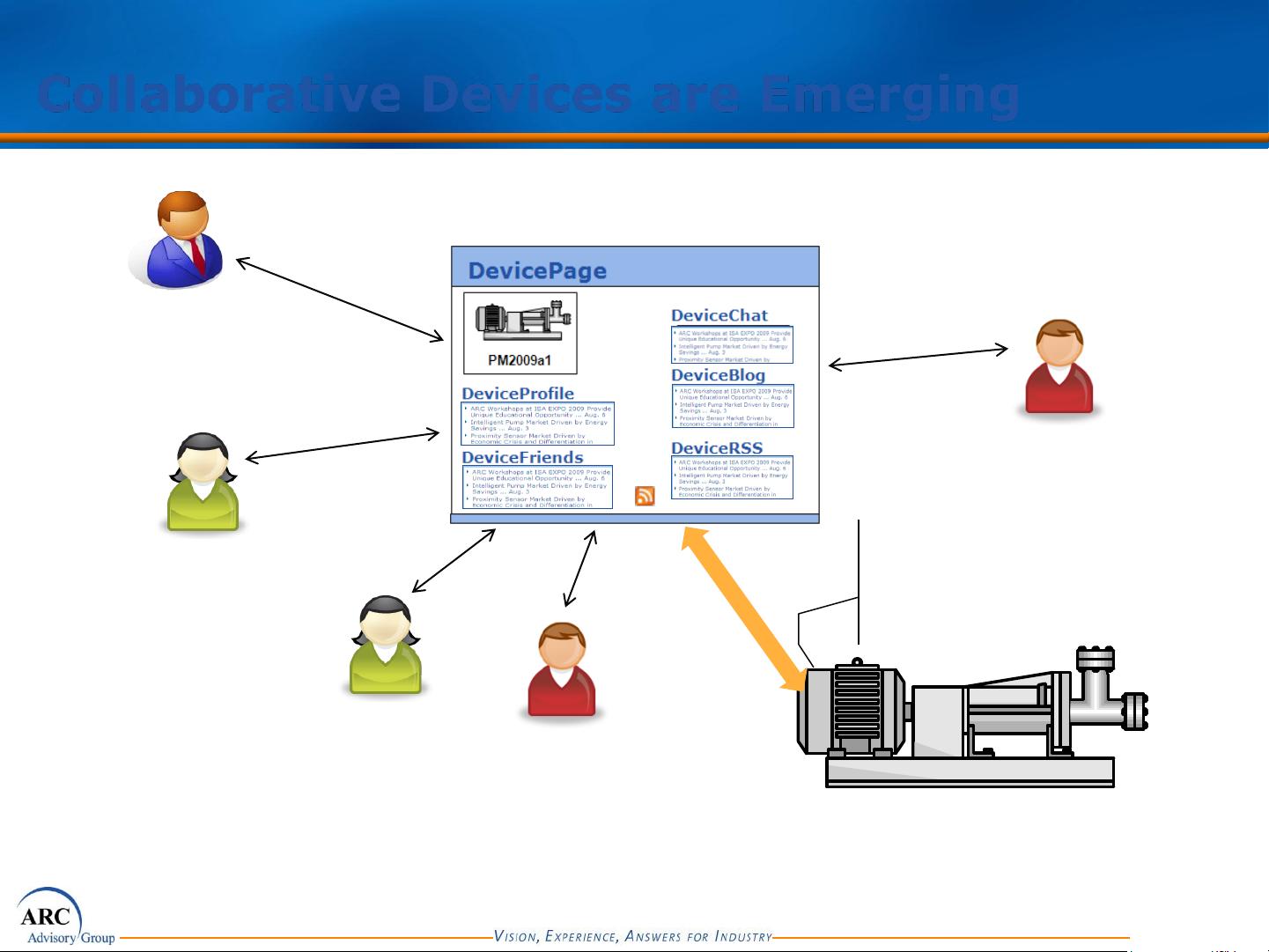1269x952 pixels.
Task: Open the PM2009a1 pump thumbnail
Action: [x=520, y=333]
